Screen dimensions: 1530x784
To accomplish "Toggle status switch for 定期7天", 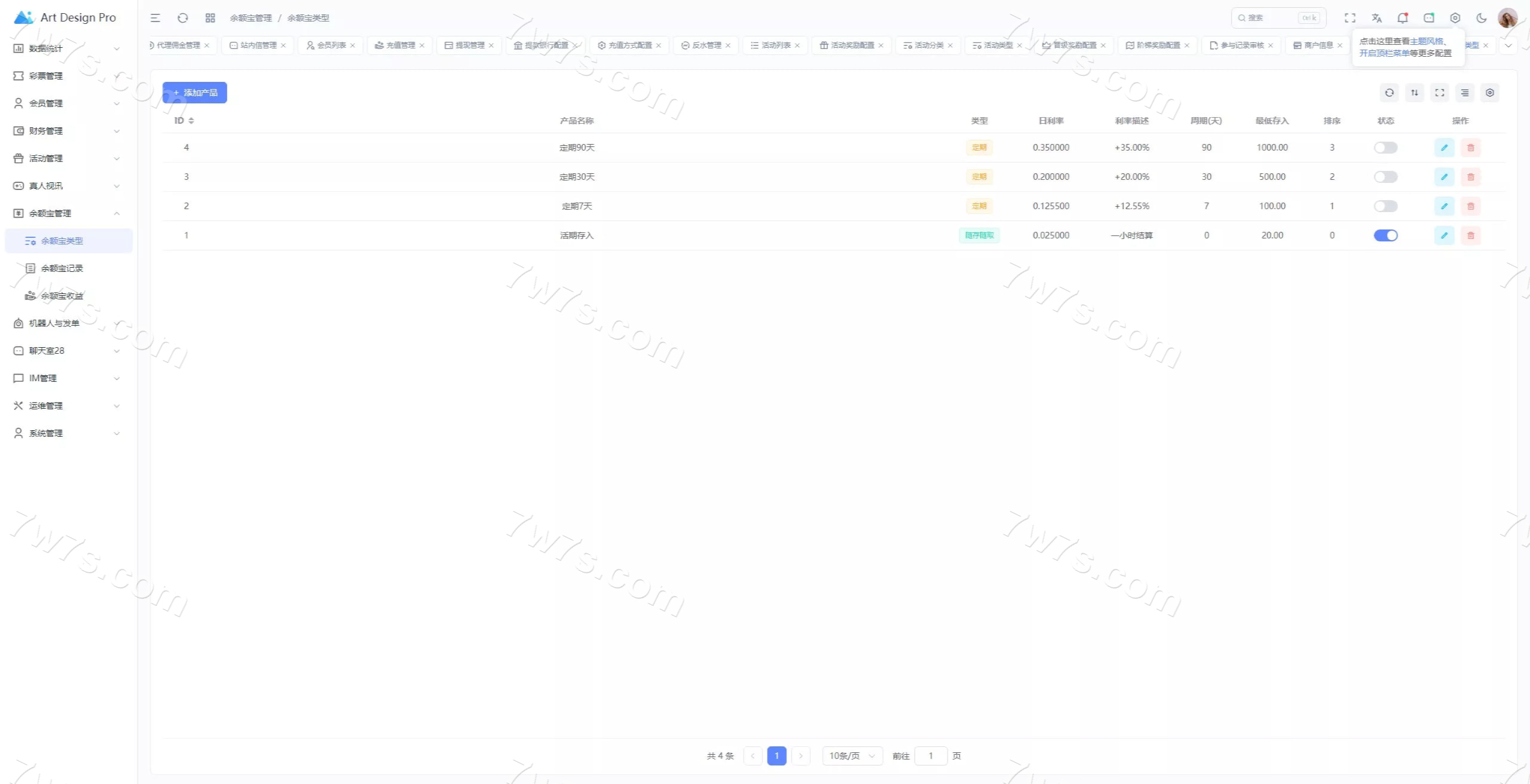I will 1385,206.
